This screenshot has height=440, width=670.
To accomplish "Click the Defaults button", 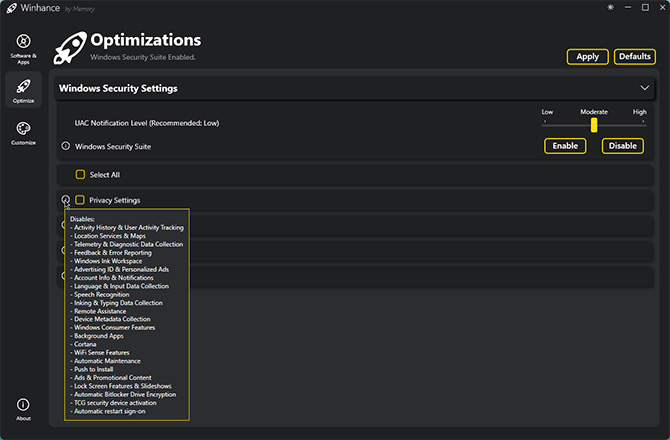I will 635,57.
